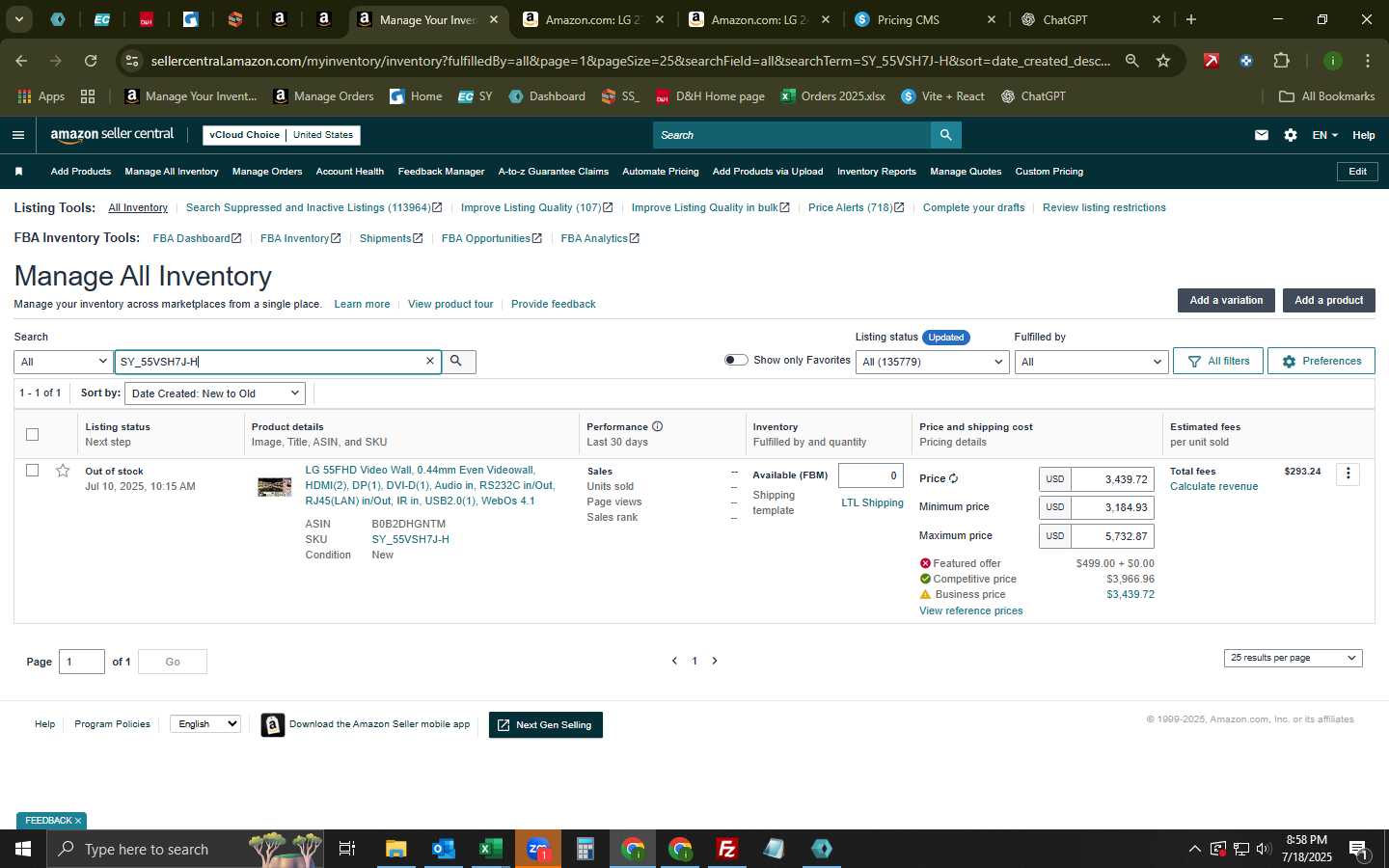The image size is (1389, 868).
Task: Click the Minimum price field 3,184.93
Action: pyautogui.click(x=1113, y=507)
